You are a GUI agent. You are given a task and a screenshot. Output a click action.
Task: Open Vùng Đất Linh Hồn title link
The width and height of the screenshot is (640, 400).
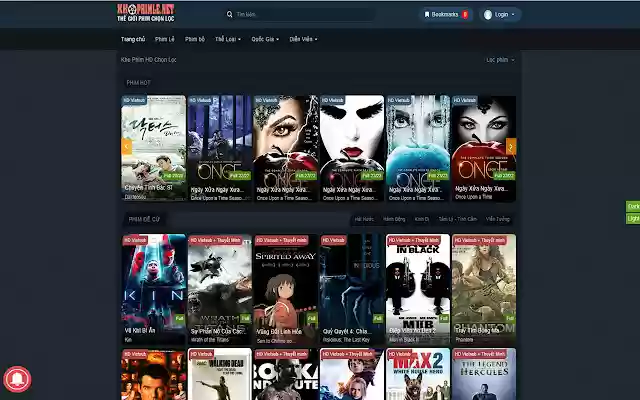pos(279,331)
